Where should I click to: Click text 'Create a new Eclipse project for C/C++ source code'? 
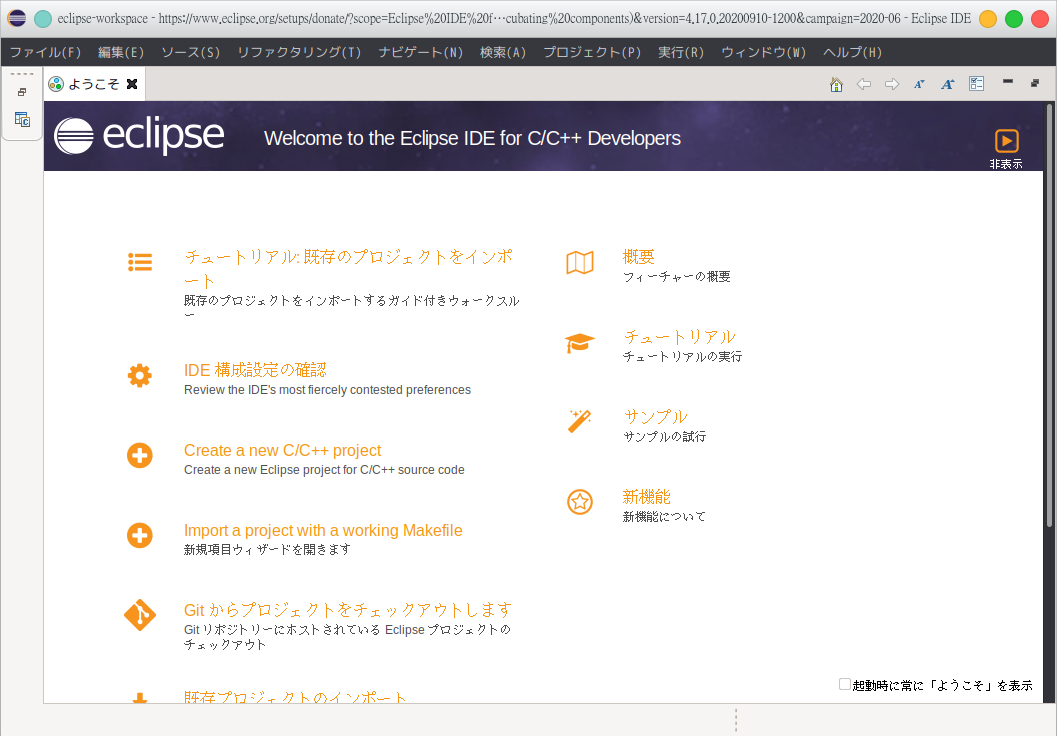coord(324,470)
